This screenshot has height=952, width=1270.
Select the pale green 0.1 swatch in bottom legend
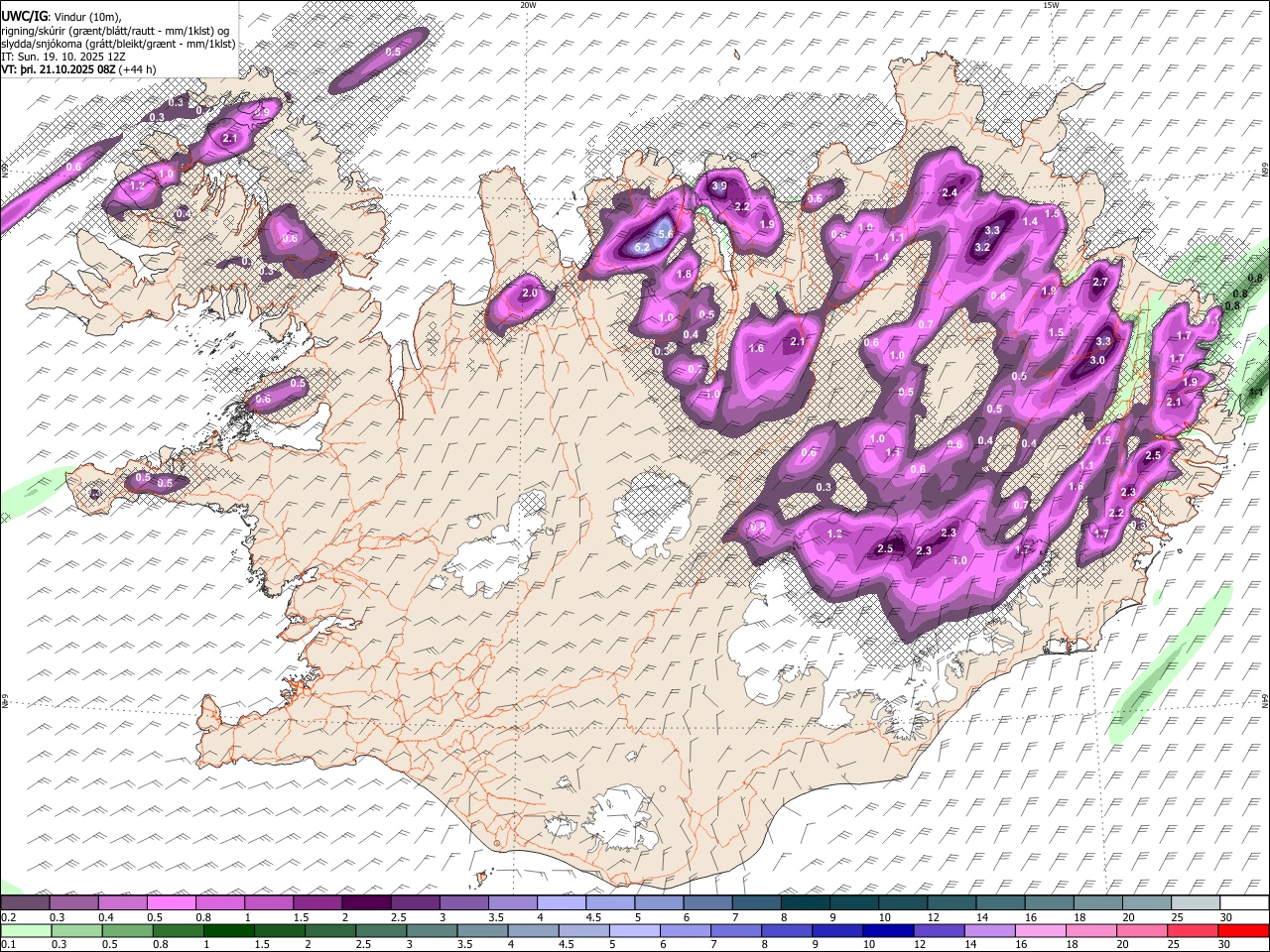(25, 930)
